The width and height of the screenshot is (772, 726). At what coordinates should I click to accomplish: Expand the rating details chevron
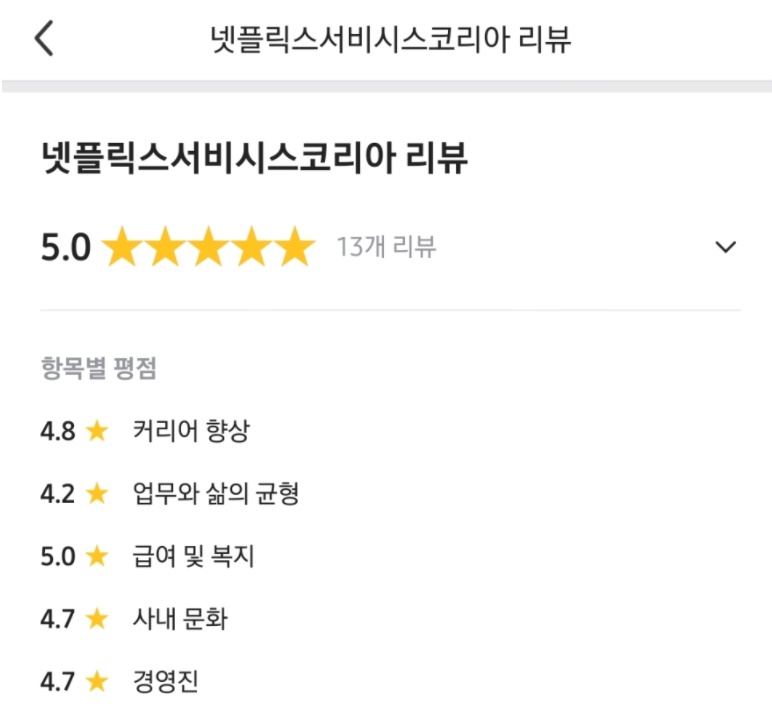[x=726, y=247]
